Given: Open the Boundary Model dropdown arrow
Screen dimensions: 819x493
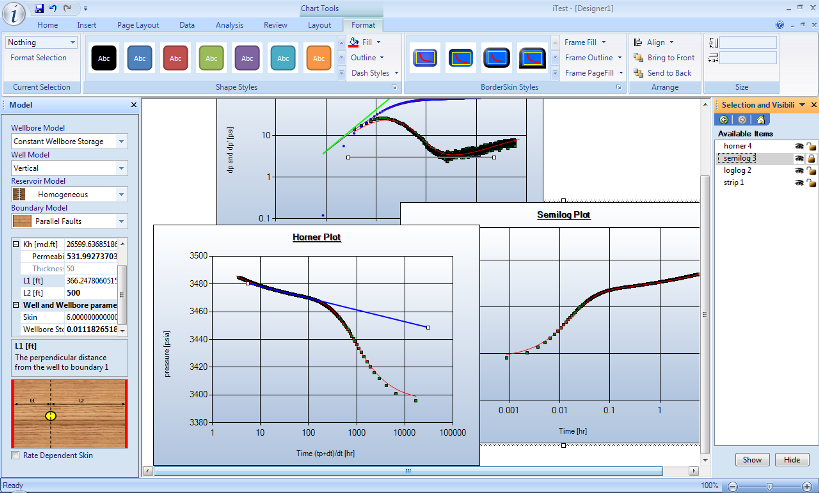Looking at the screenshot, I should [121, 221].
